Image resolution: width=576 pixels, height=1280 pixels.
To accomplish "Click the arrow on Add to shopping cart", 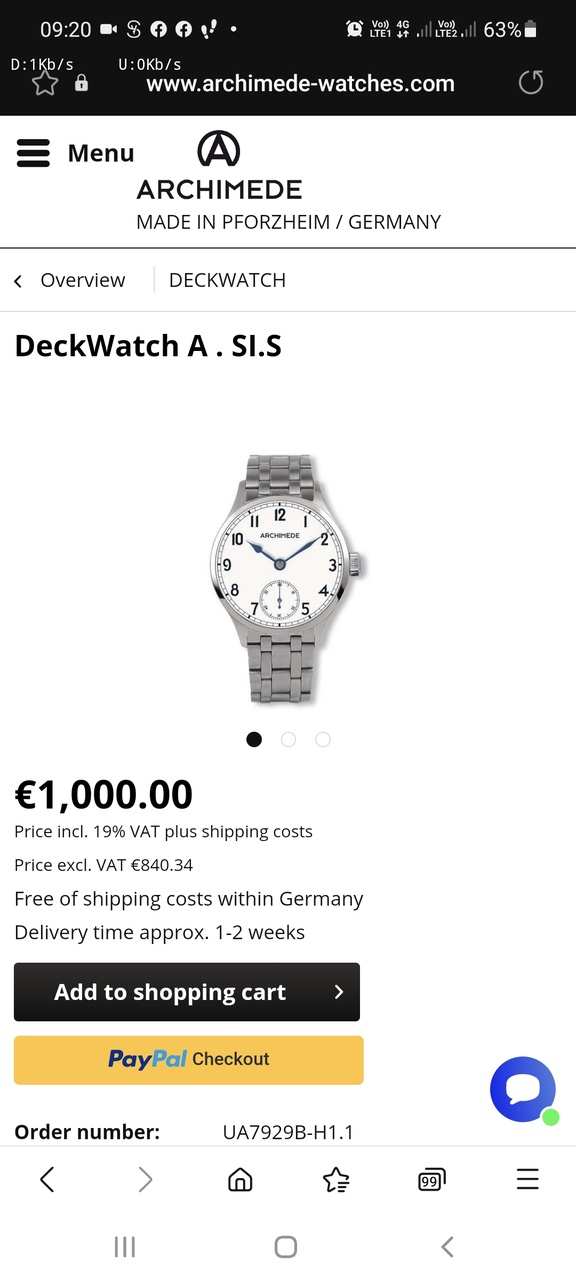I will coord(338,992).
